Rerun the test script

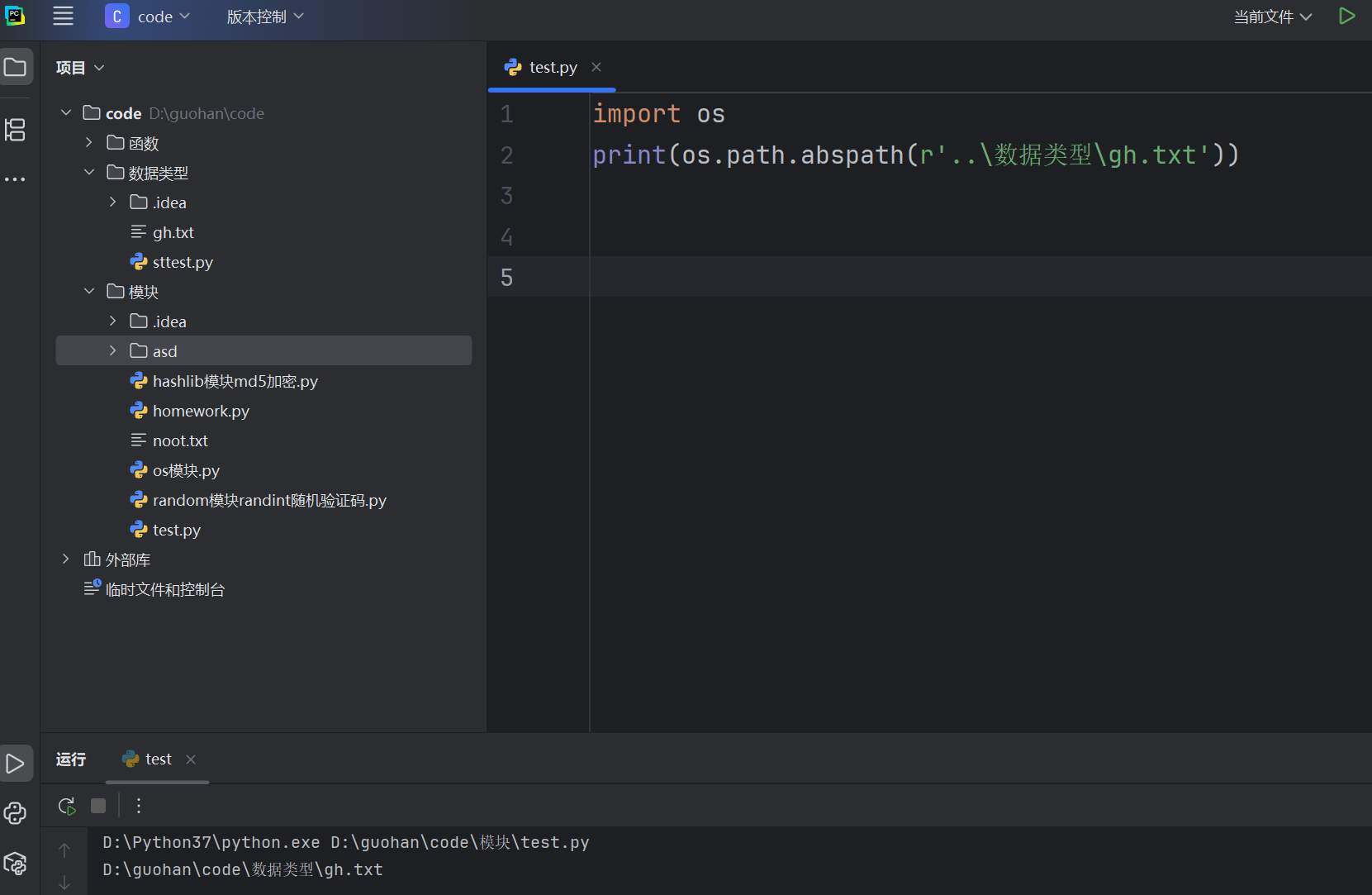67,806
